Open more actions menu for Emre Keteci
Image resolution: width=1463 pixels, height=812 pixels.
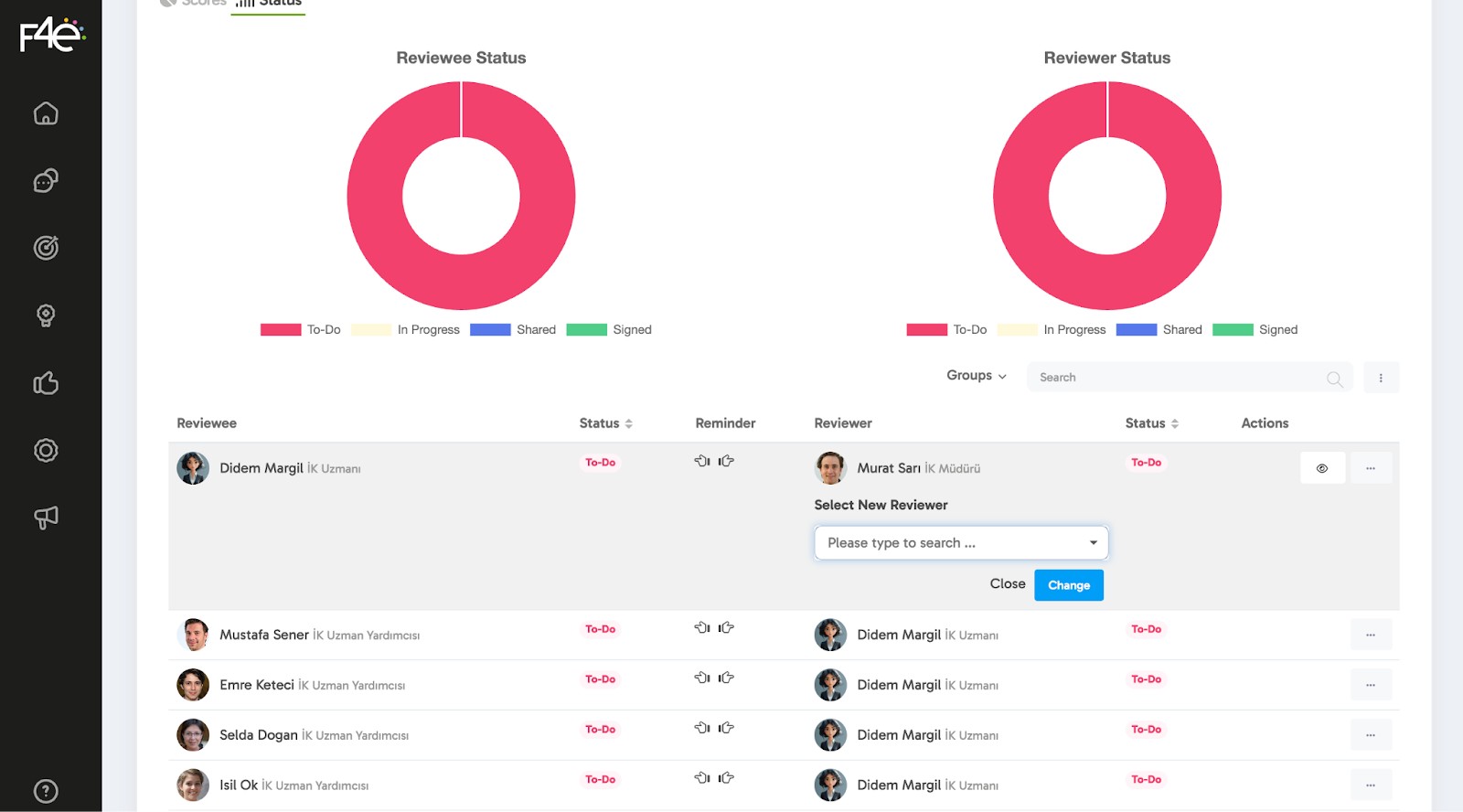[x=1371, y=685]
